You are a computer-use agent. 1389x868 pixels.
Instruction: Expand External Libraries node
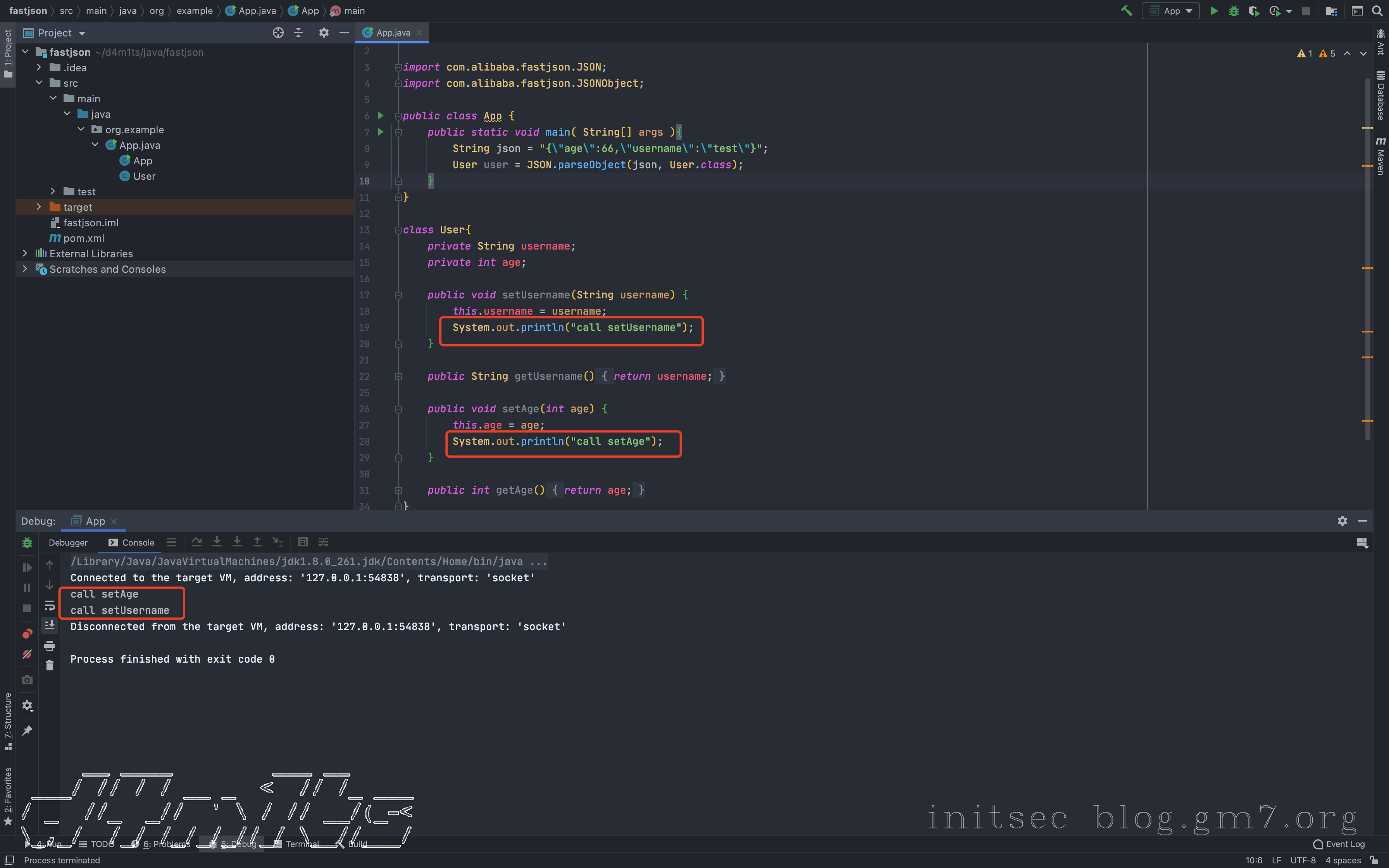(x=25, y=253)
